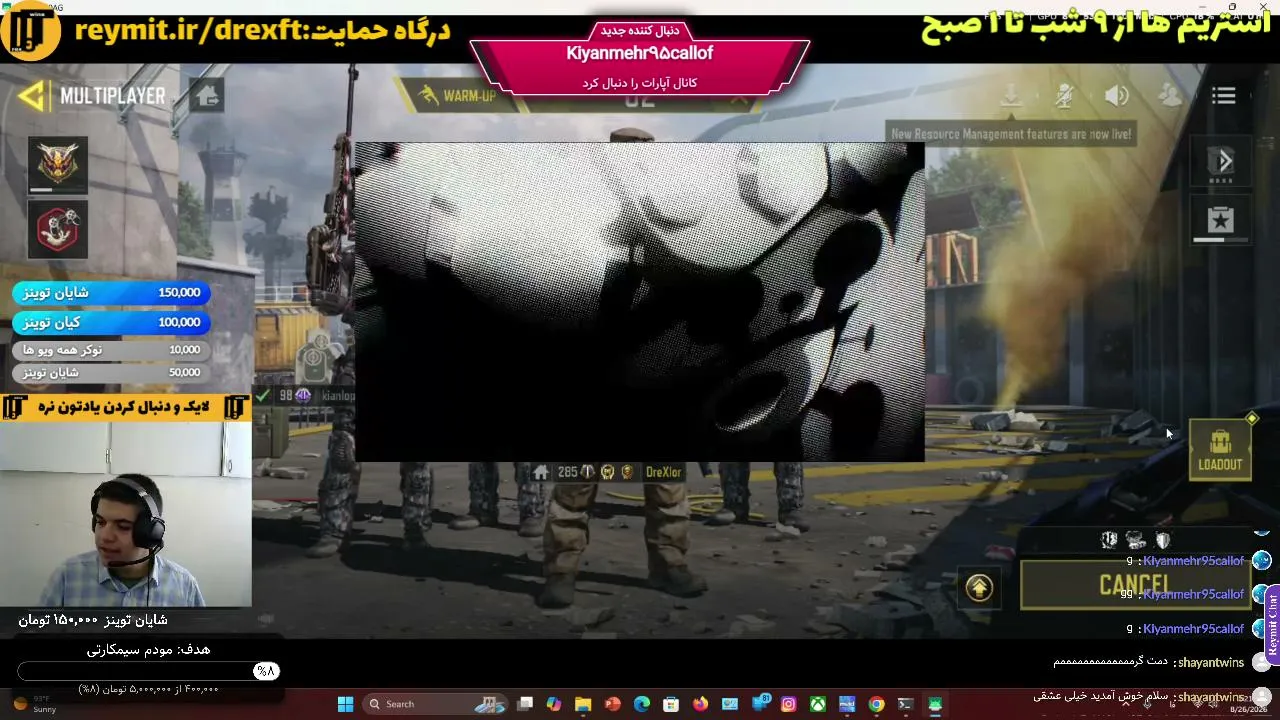The height and width of the screenshot is (720, 1280).
Task: Click the 50,000 donor row
Action: [x=111, y=372]
